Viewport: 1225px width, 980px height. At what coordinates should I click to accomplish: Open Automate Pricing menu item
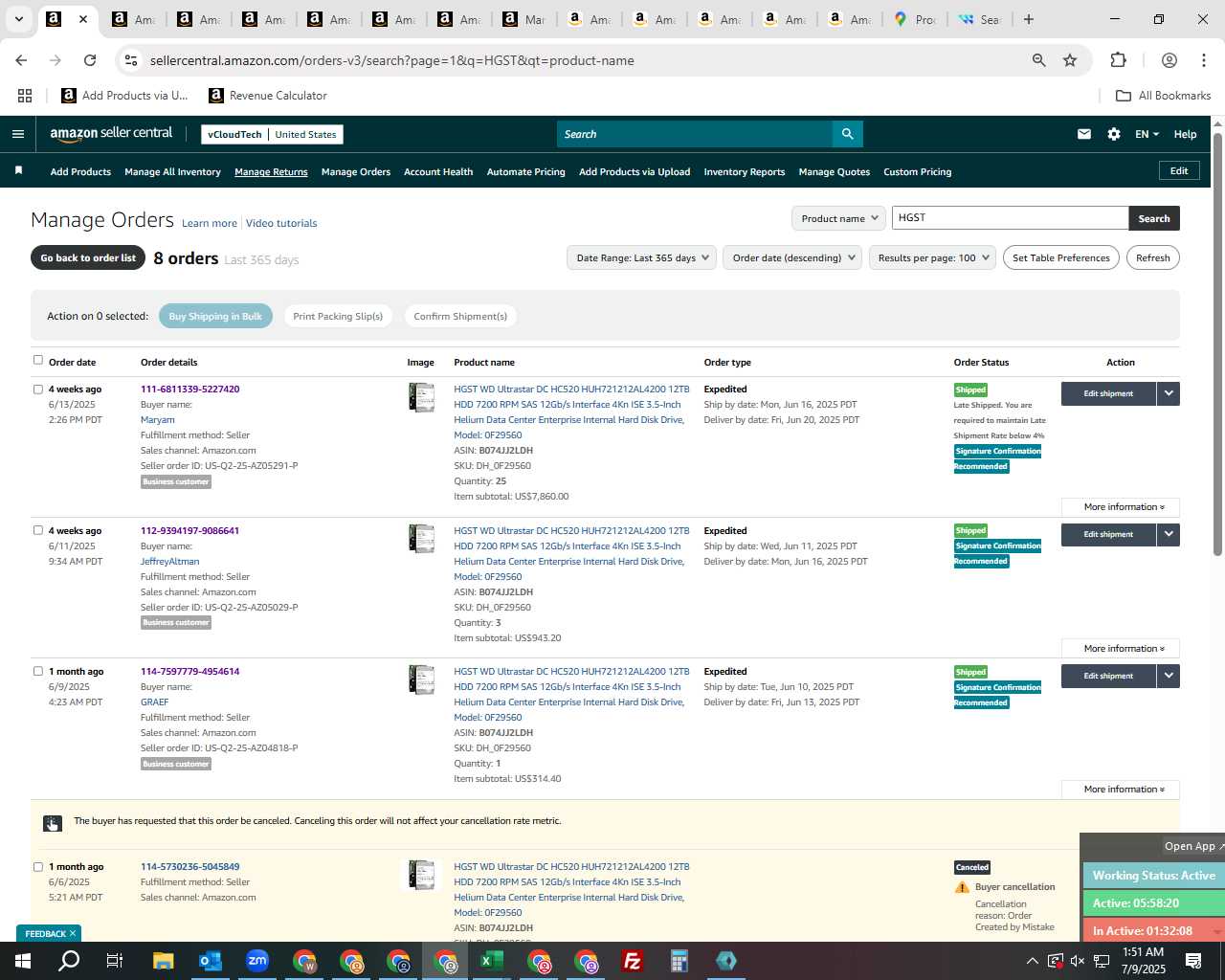(525, 172)
